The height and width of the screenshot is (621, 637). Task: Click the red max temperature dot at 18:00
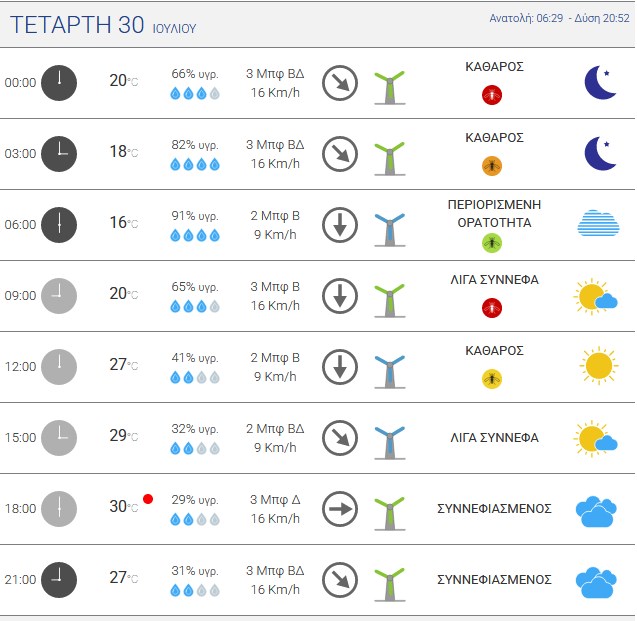[x=148, y=499]
